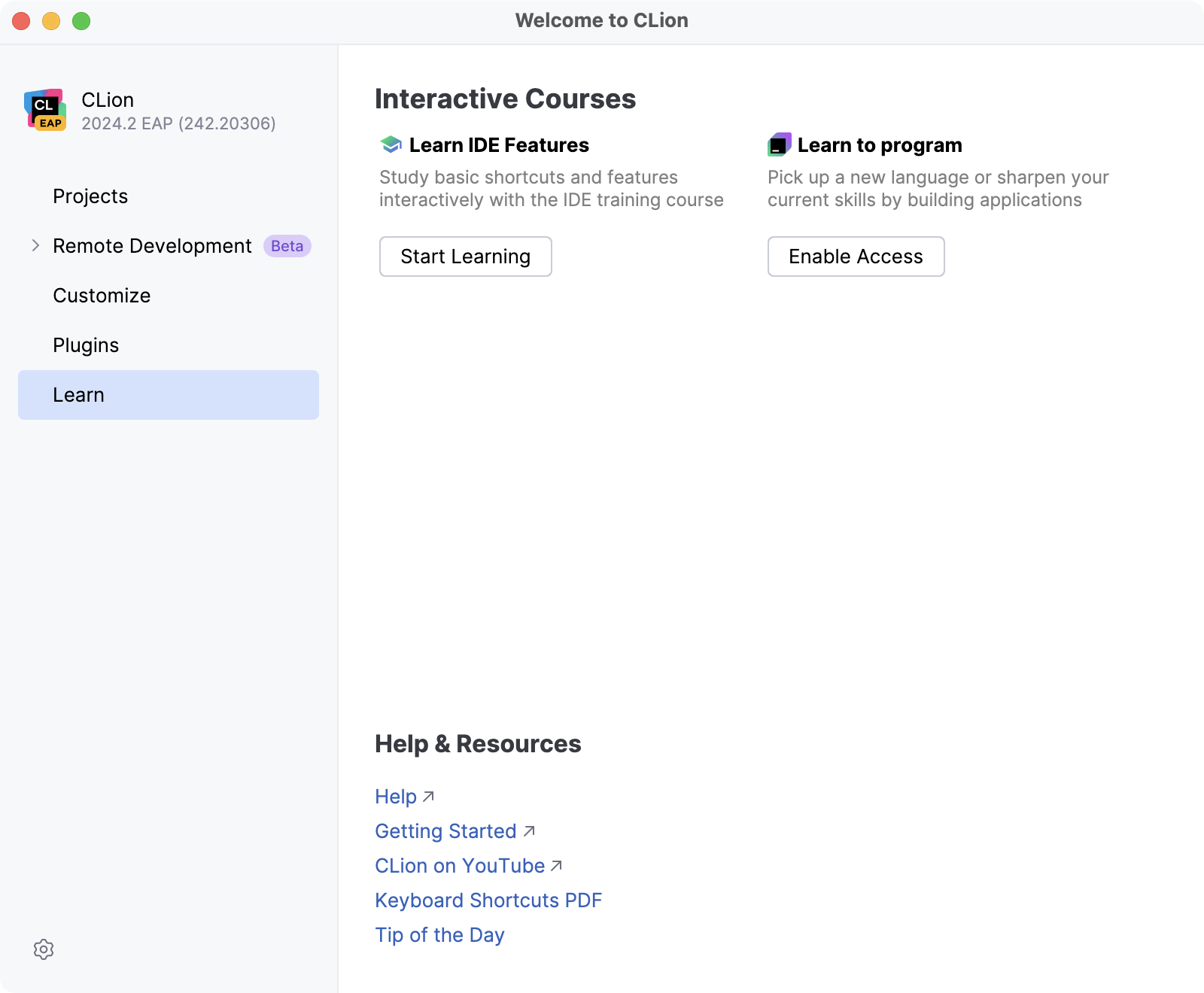Click the arrow icon next to Getting Started
Viewport: 1204px width, 993px height.
[529, 831]
